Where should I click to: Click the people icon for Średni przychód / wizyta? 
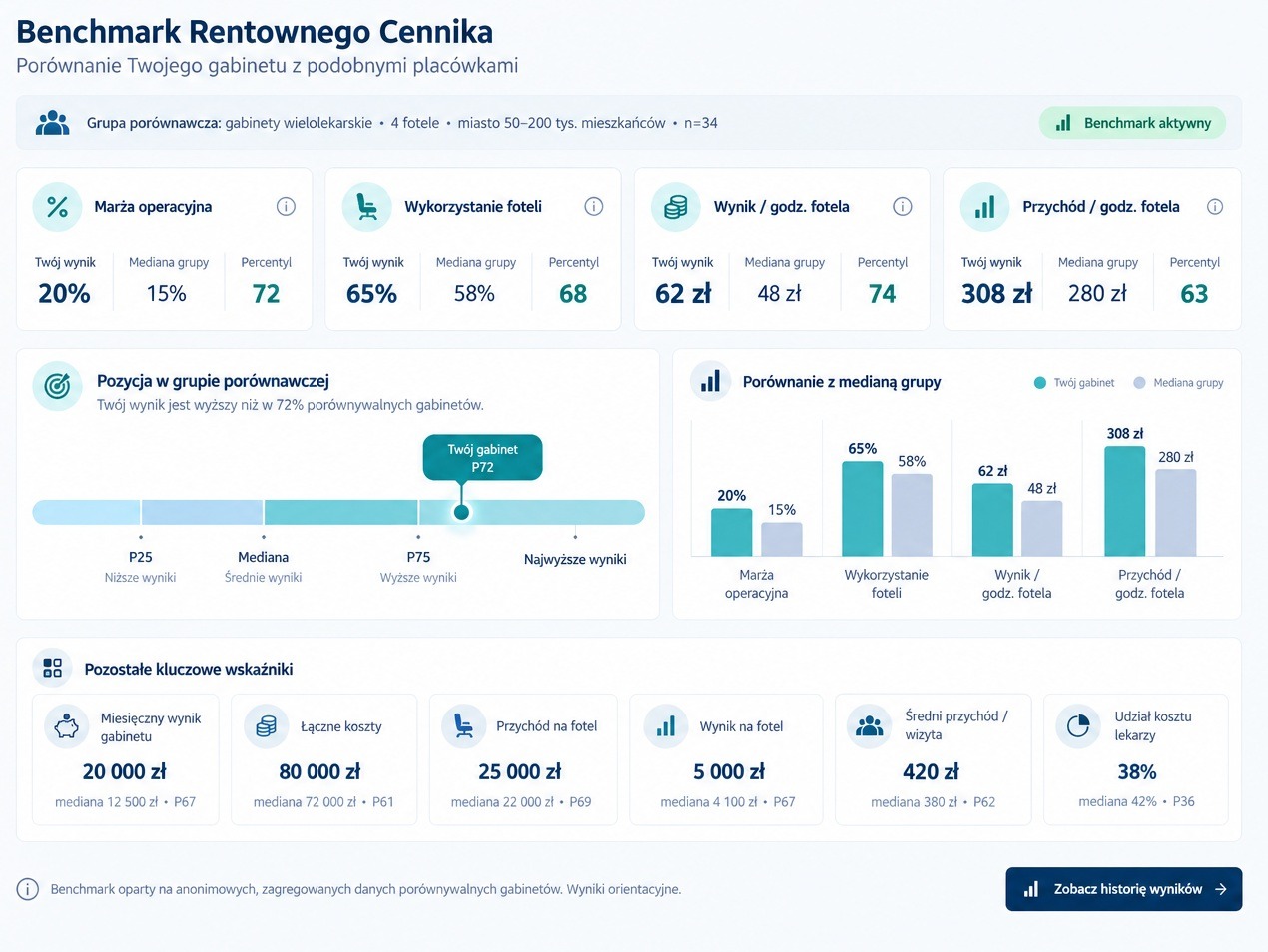point(870,726)
